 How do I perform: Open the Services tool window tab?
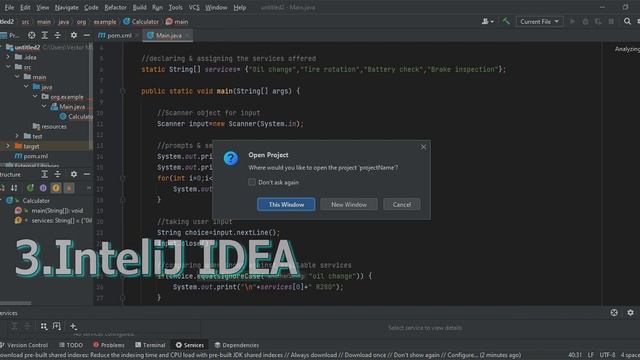click(189, 345)
